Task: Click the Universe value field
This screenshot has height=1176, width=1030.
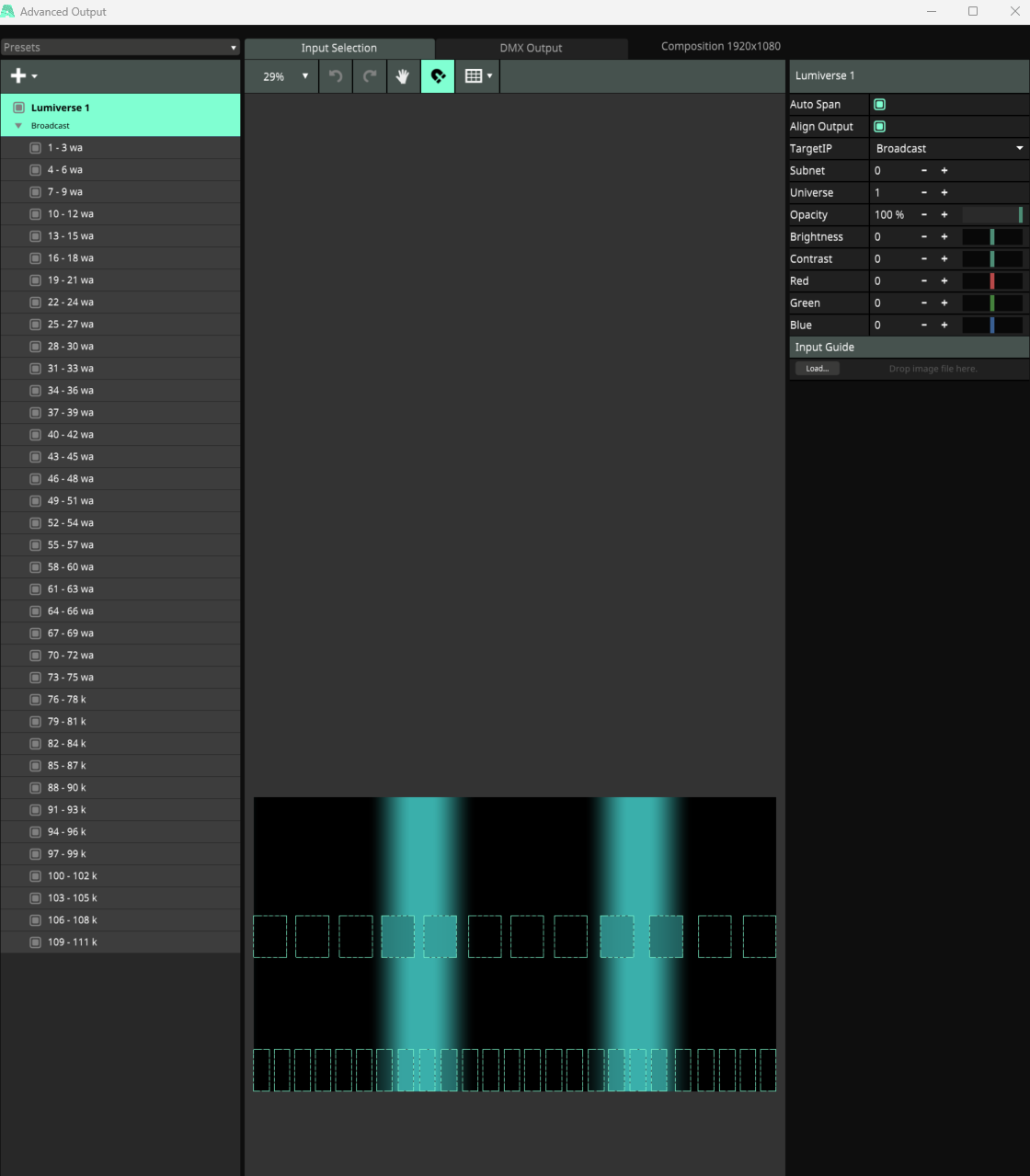Action: point(892,193)
